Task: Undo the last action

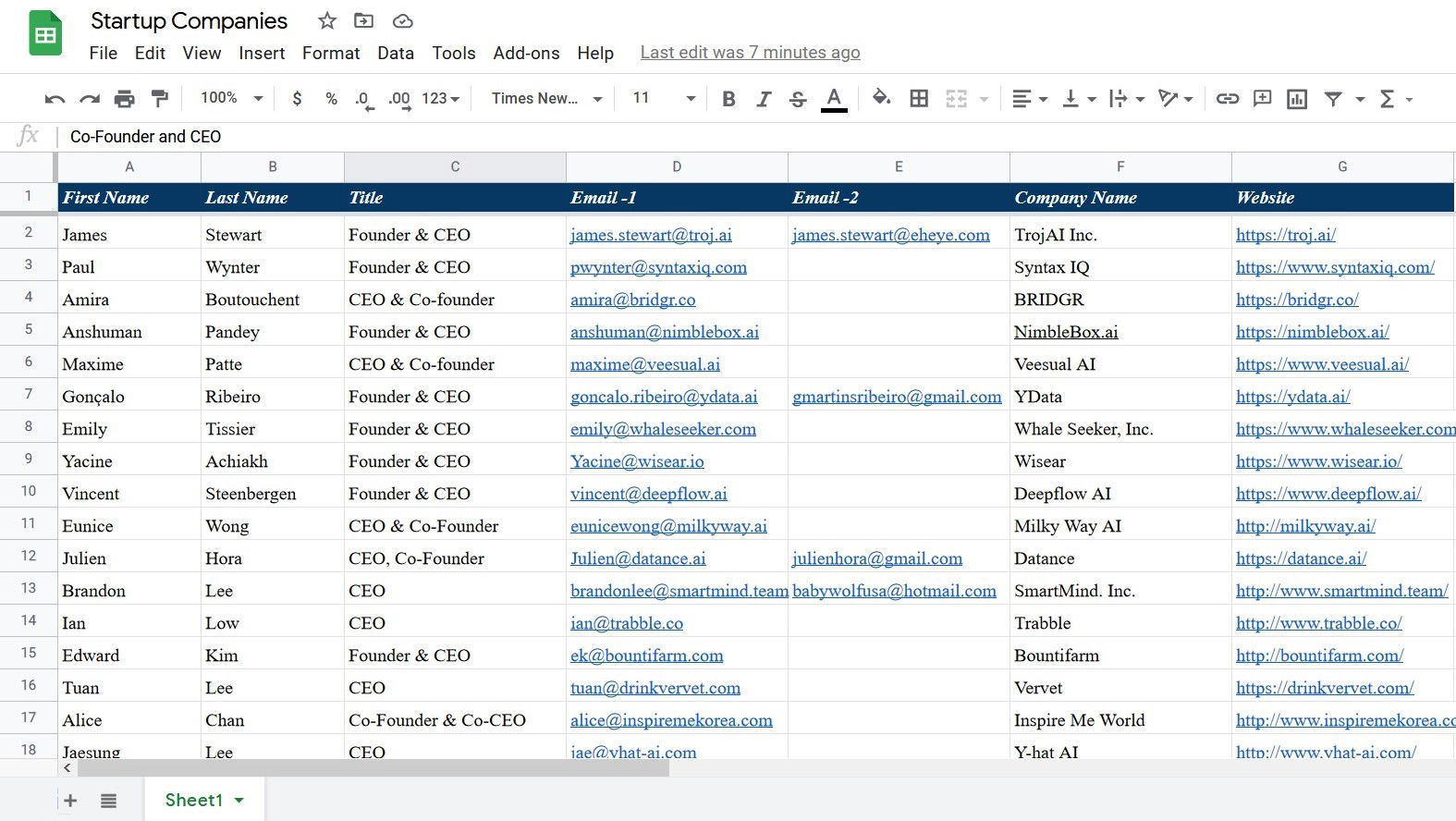Action: point(55,99)
